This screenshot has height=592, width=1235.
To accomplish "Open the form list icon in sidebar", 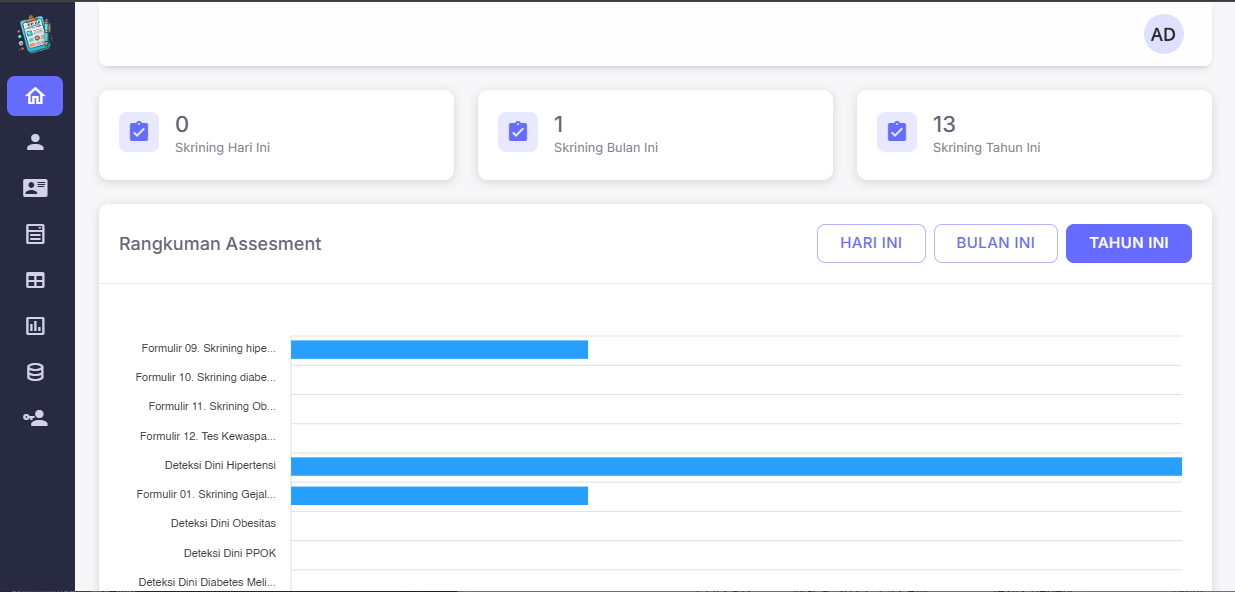I will point(35,234).
